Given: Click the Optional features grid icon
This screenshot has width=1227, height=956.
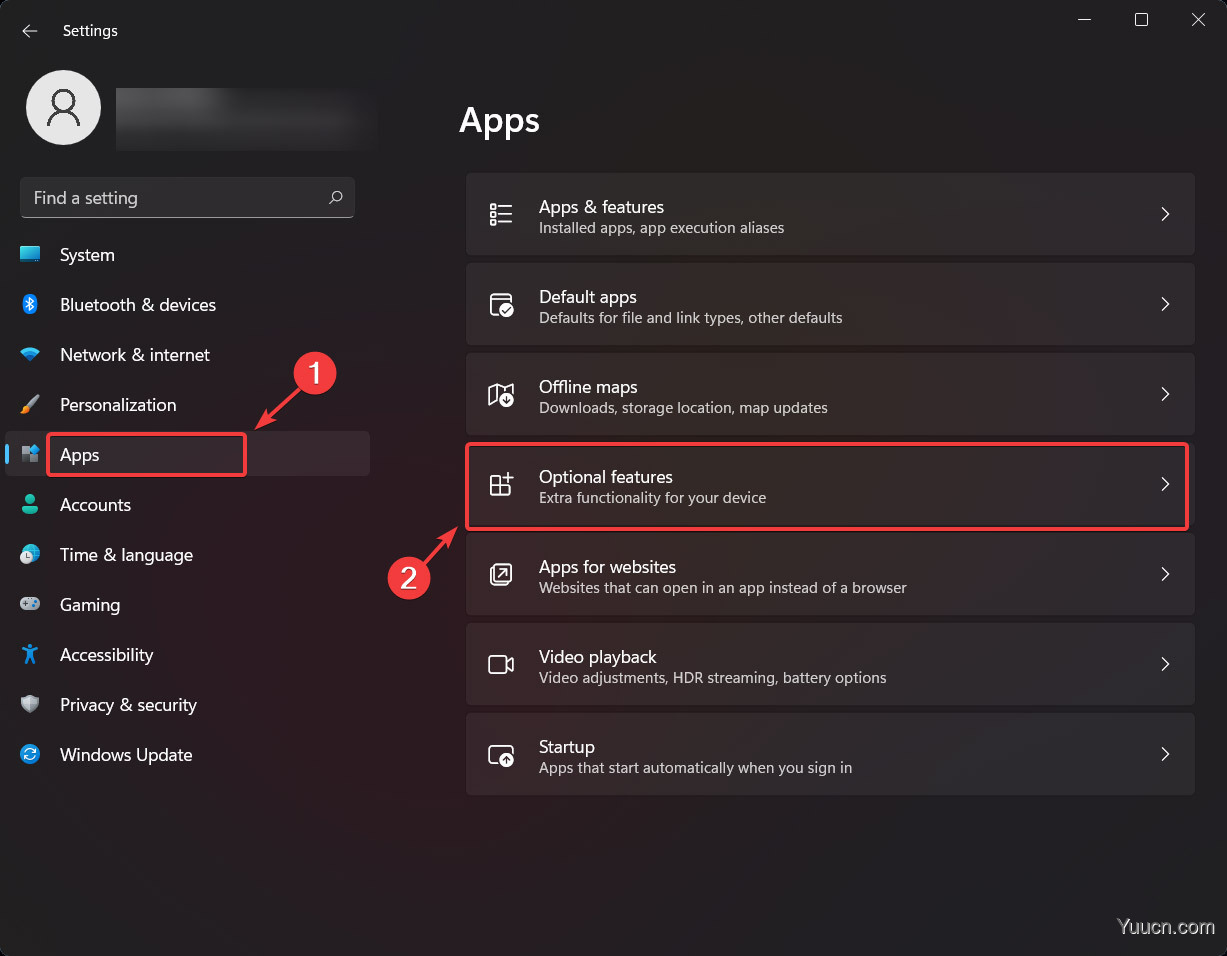Looking at the screenshot, I should click(x=501, y=484).
